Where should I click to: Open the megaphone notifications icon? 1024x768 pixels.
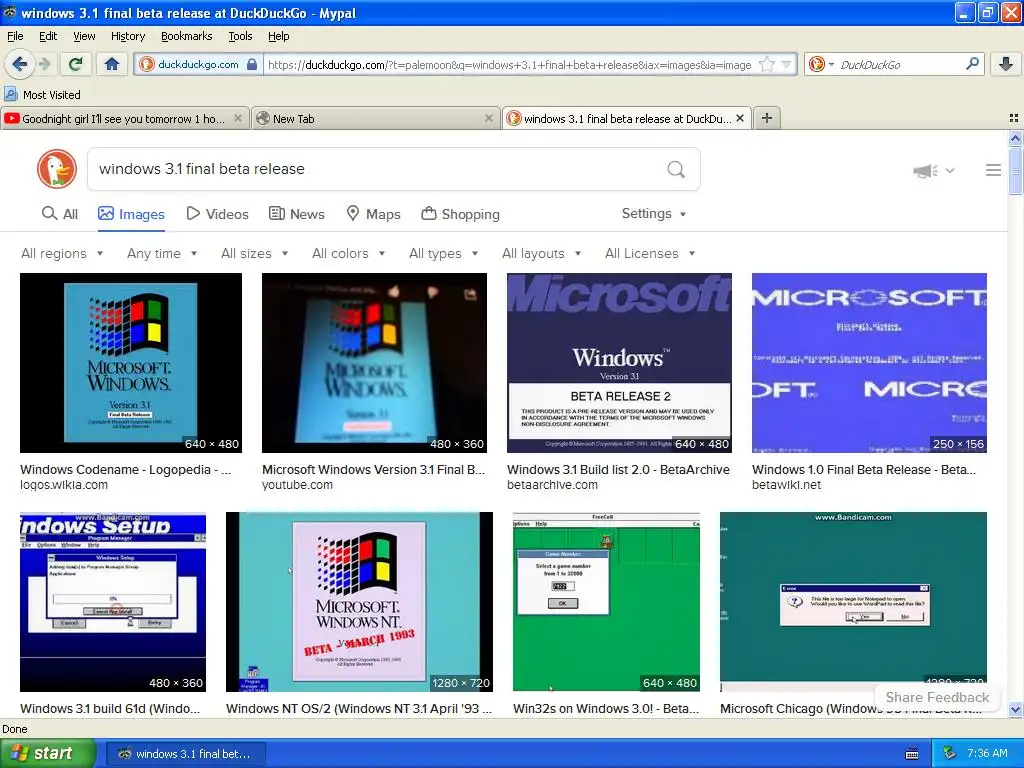pyautogui.click(x=925, y=171)
